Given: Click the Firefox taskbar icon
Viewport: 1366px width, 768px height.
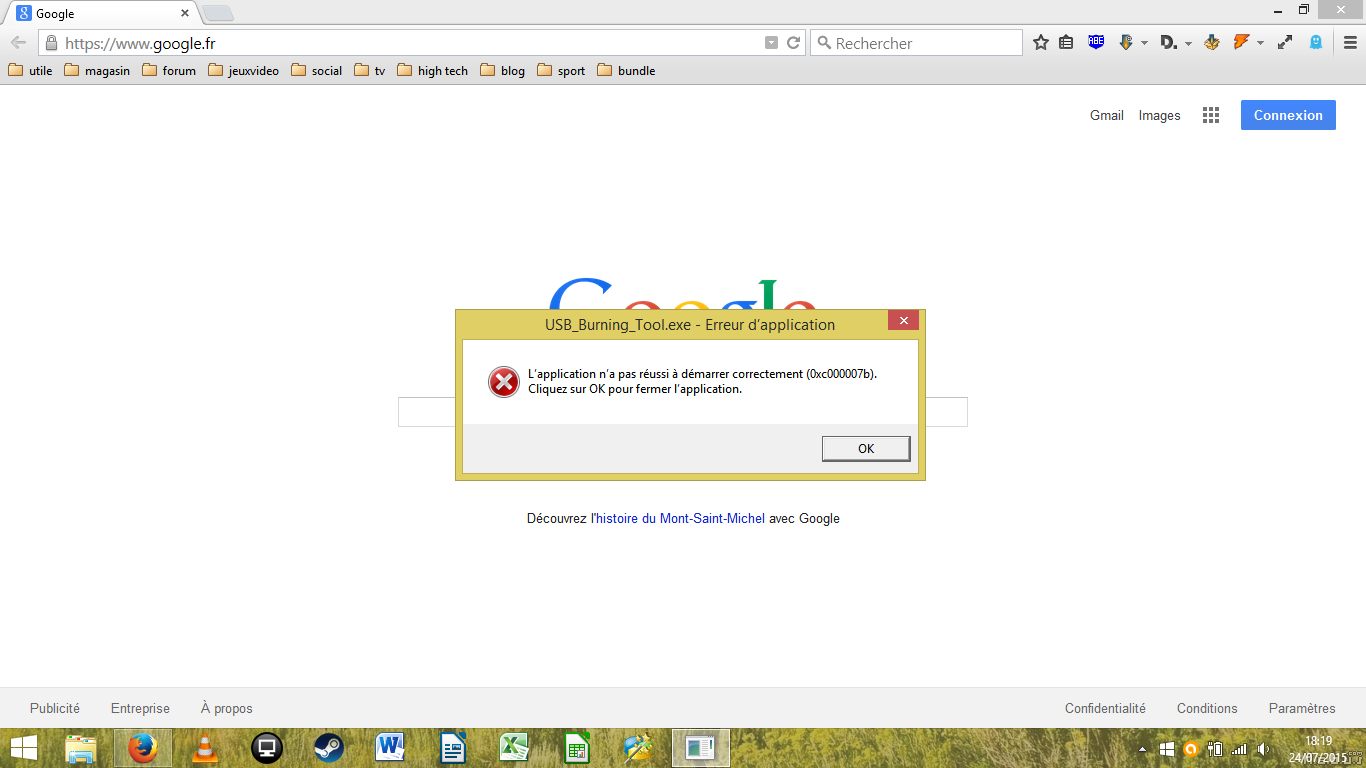Looking at the screenshot, I should tap(143, 748).
